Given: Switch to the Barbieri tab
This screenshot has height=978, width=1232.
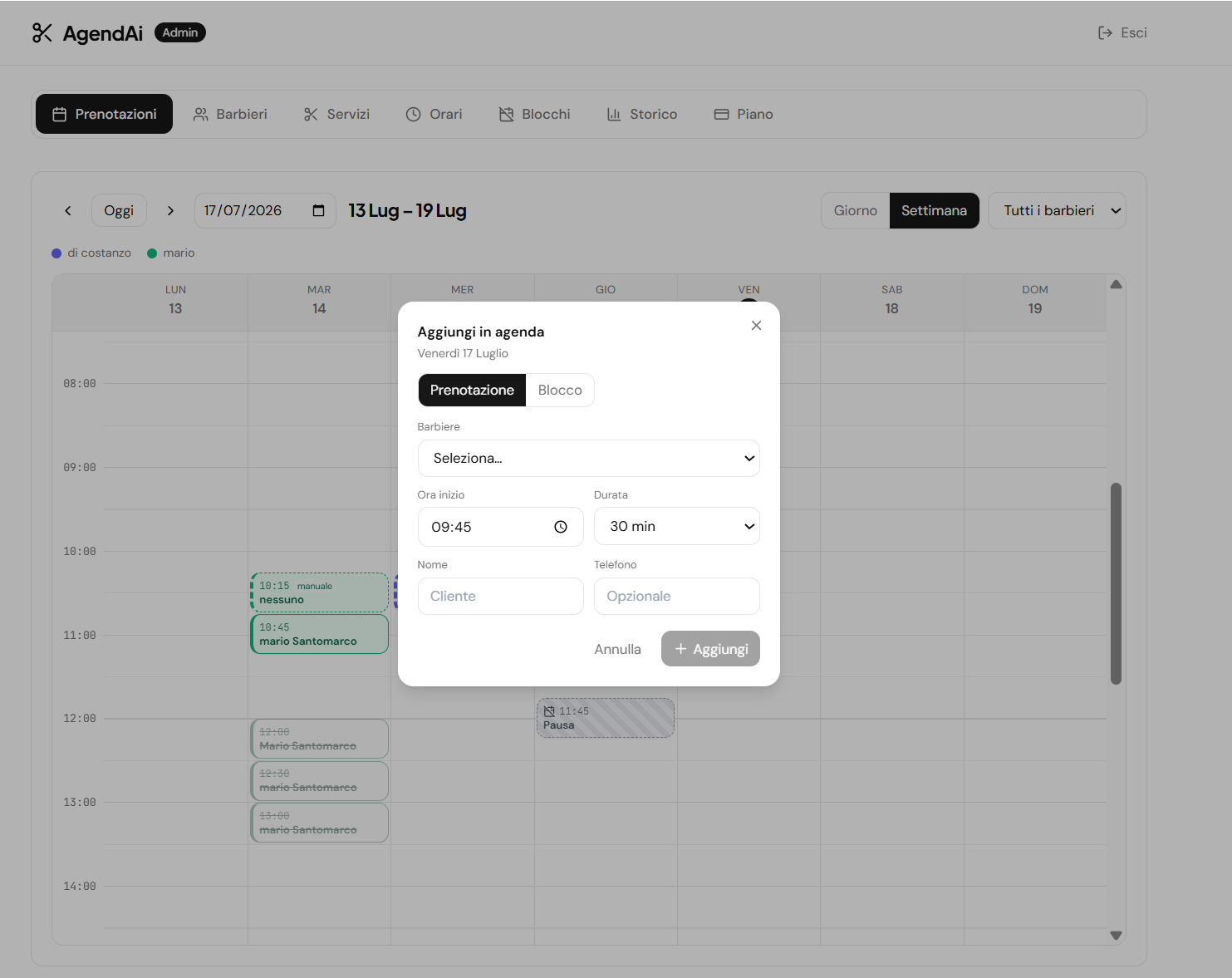Looking at the screenshot, I should (x=230, y=114).
